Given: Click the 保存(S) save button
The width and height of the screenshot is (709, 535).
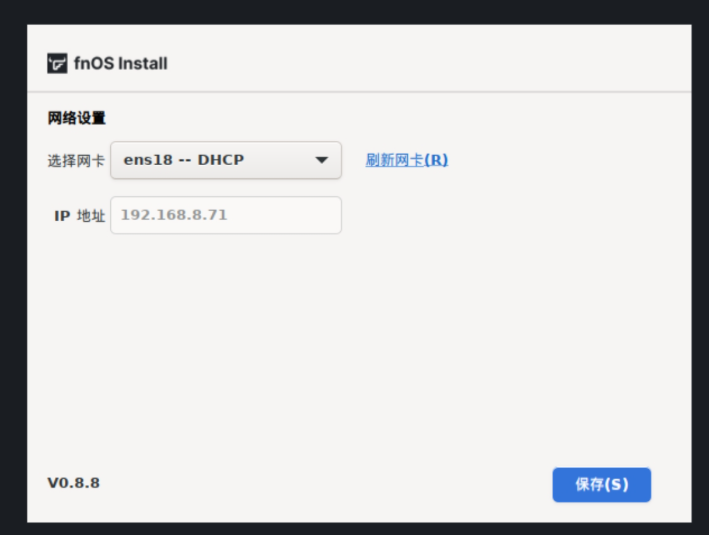Looking at the screenshot, I should 601,485.
